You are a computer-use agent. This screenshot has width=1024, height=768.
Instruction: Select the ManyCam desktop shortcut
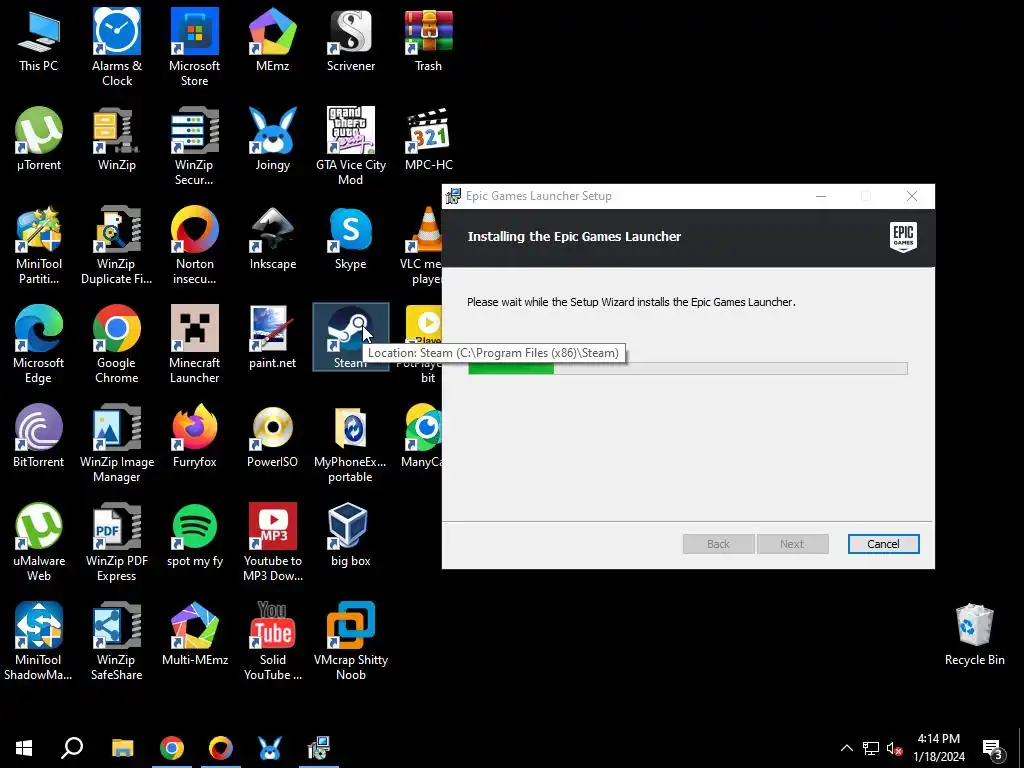point(422,436)
